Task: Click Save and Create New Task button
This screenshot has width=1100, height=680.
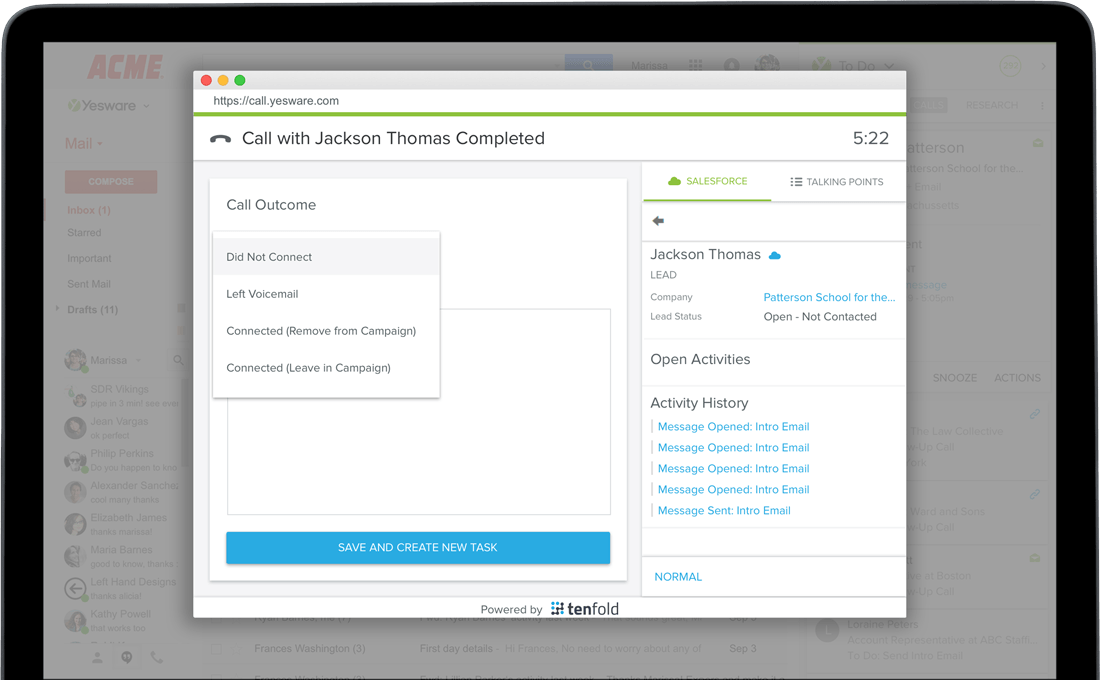Action: point(417,547)
